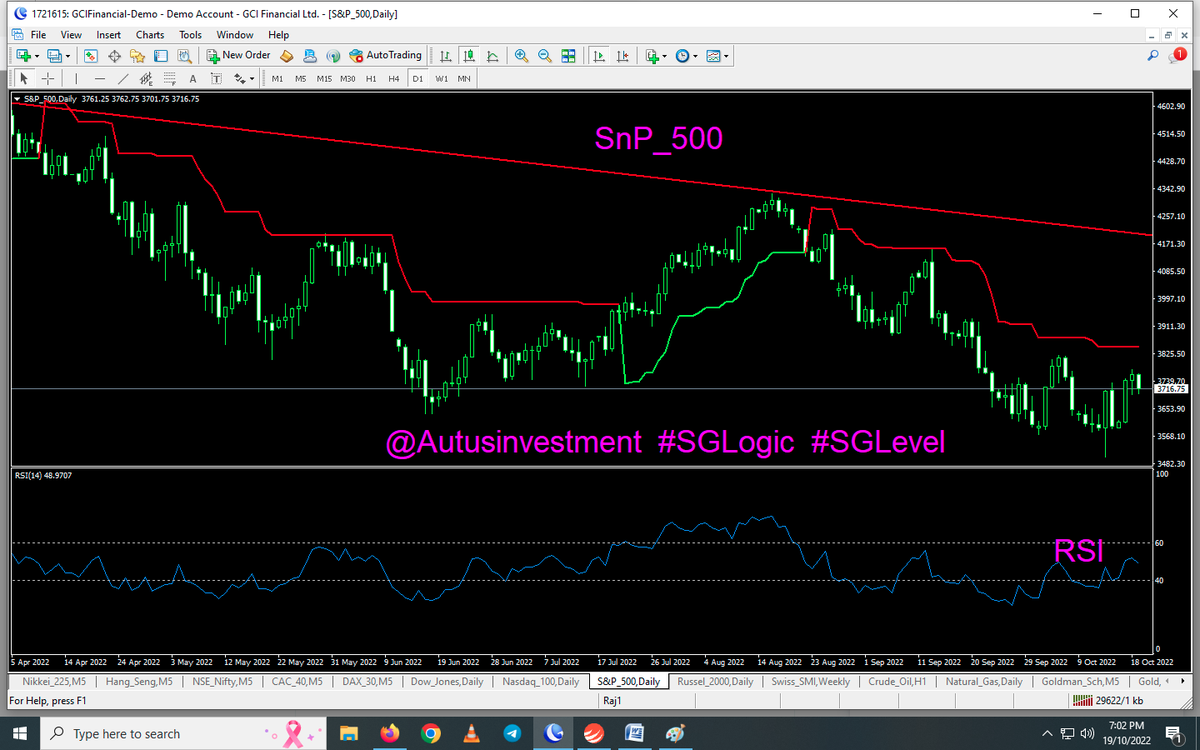Click the Raj1 profile in status bar
The image size is (1200, 750).
[613, 700]
